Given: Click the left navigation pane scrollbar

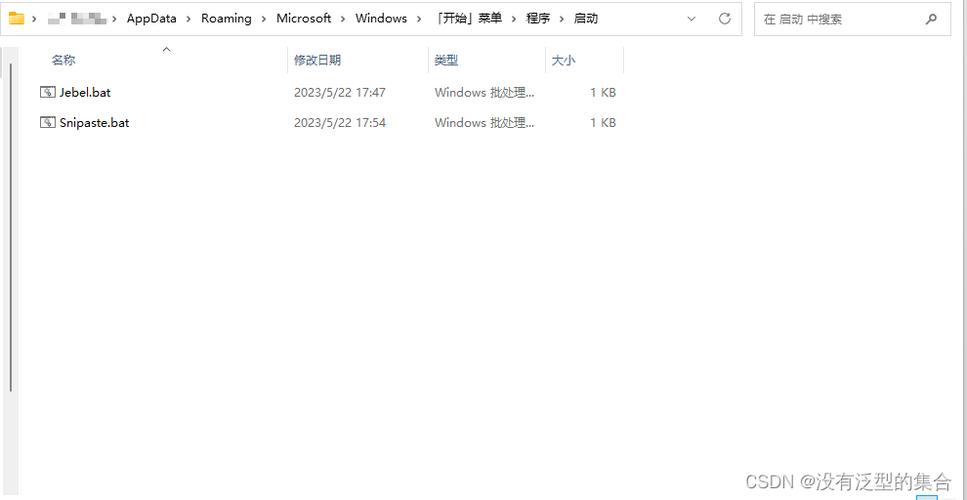Looking at the screenshot, I should 9,228.
